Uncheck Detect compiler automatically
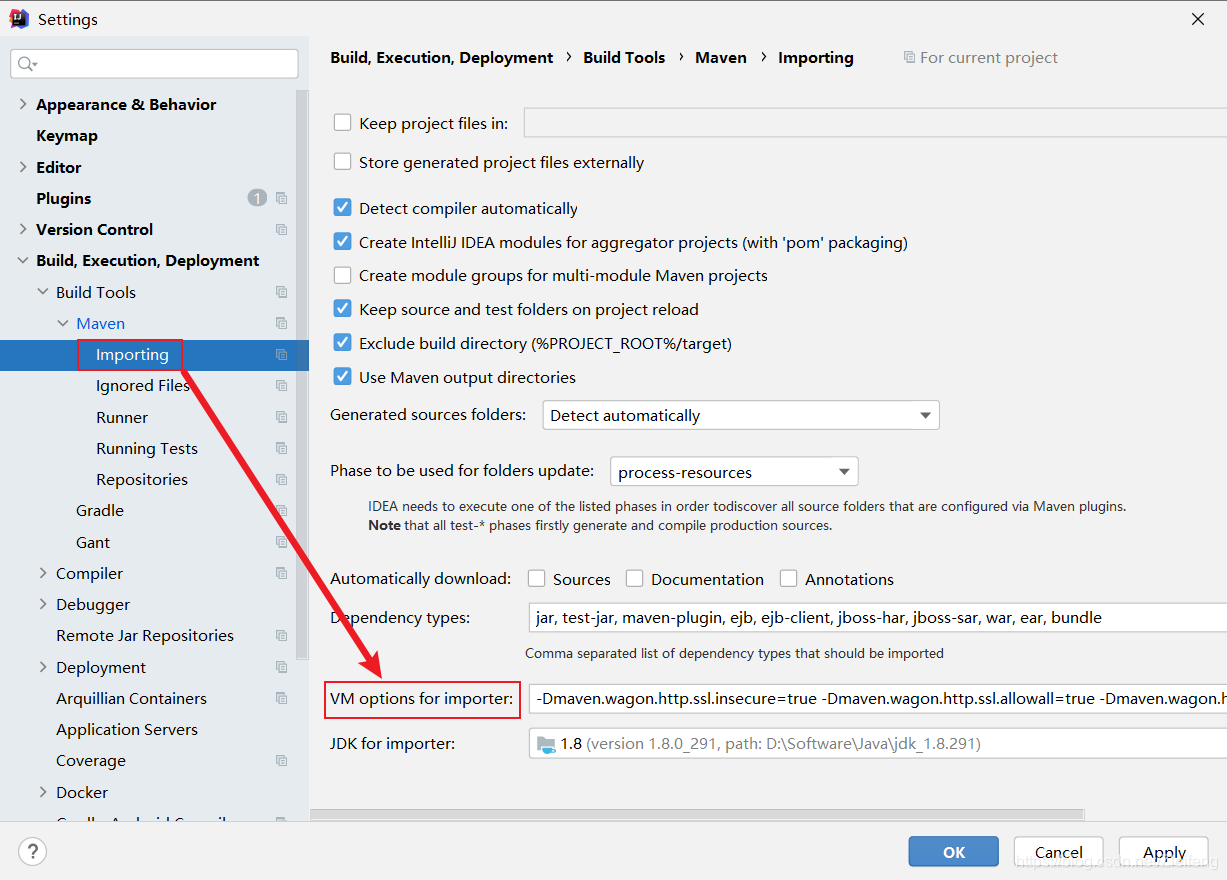Screen dimensions: 1227x880 [x=343, y=208]
